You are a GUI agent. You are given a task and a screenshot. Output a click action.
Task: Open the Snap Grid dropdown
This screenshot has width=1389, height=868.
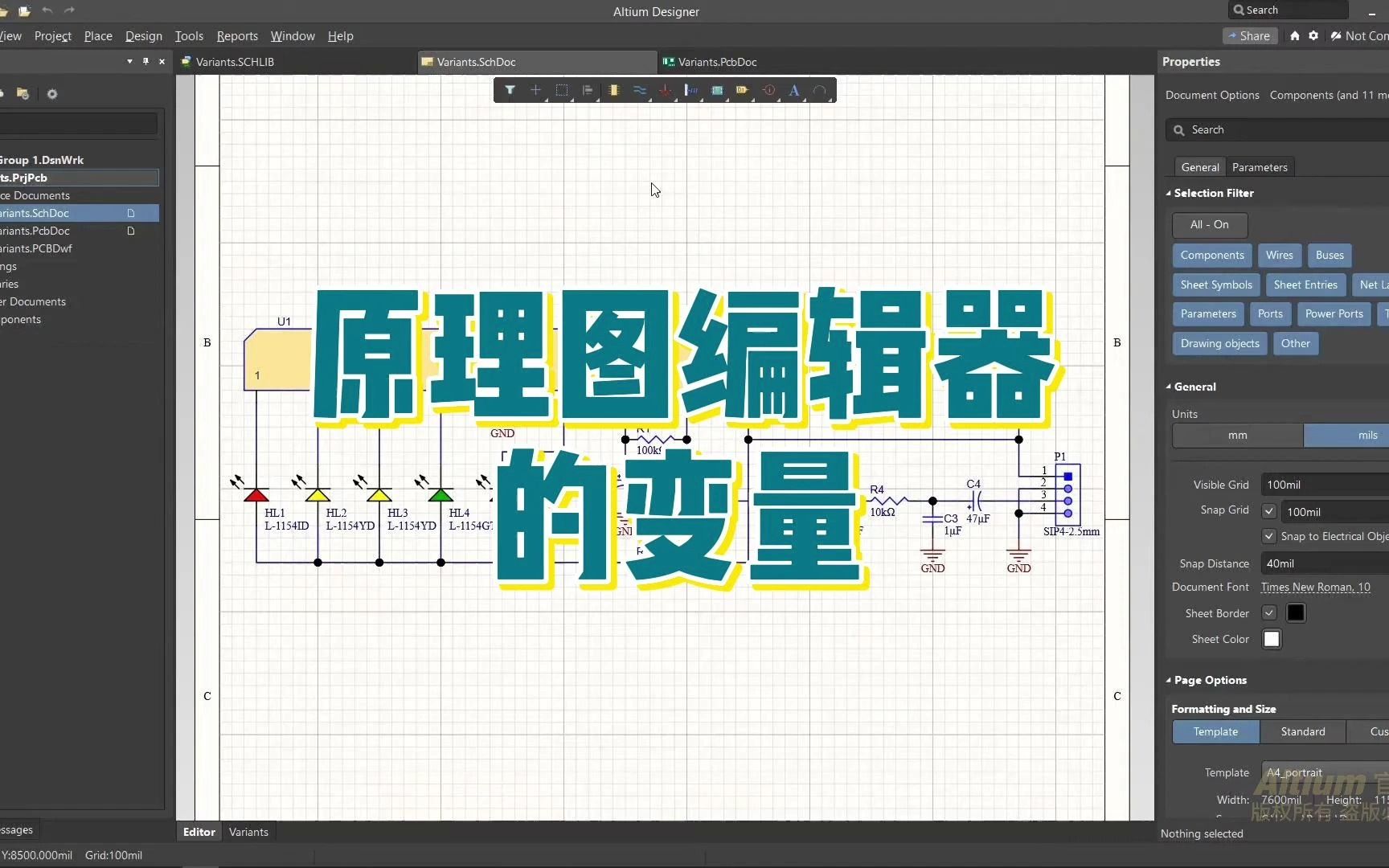point(1326,512)
